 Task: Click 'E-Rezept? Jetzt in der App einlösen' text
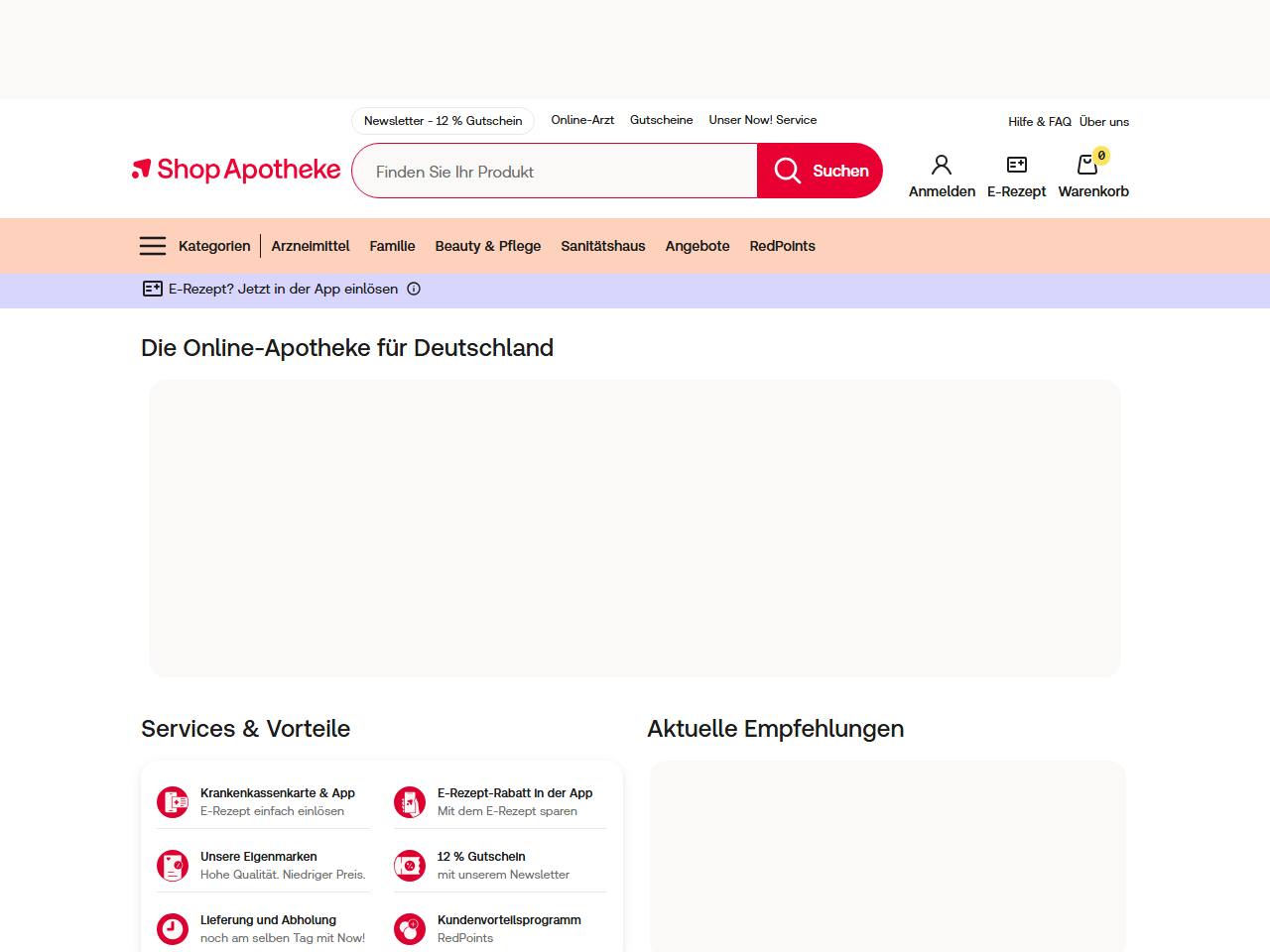[x=284, y=290]
